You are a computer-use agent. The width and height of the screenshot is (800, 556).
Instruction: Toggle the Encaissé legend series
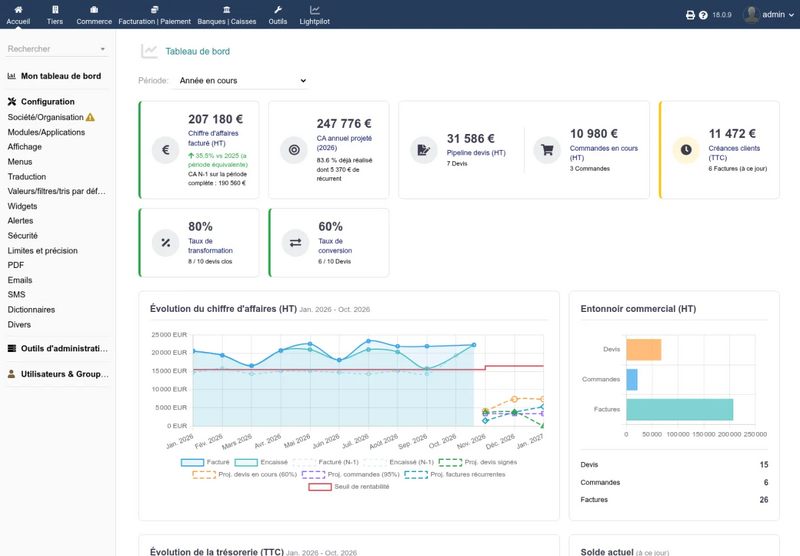tap(261, 462)
